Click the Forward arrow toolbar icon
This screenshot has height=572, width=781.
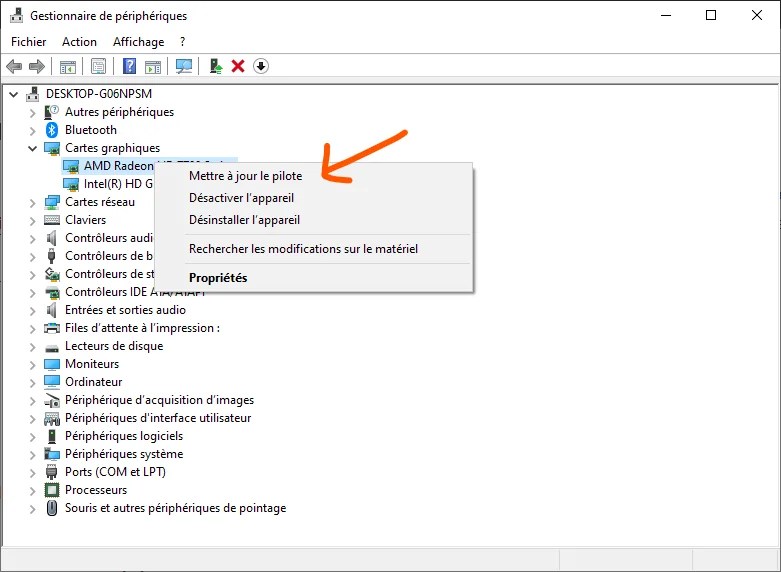click(37, 66)
